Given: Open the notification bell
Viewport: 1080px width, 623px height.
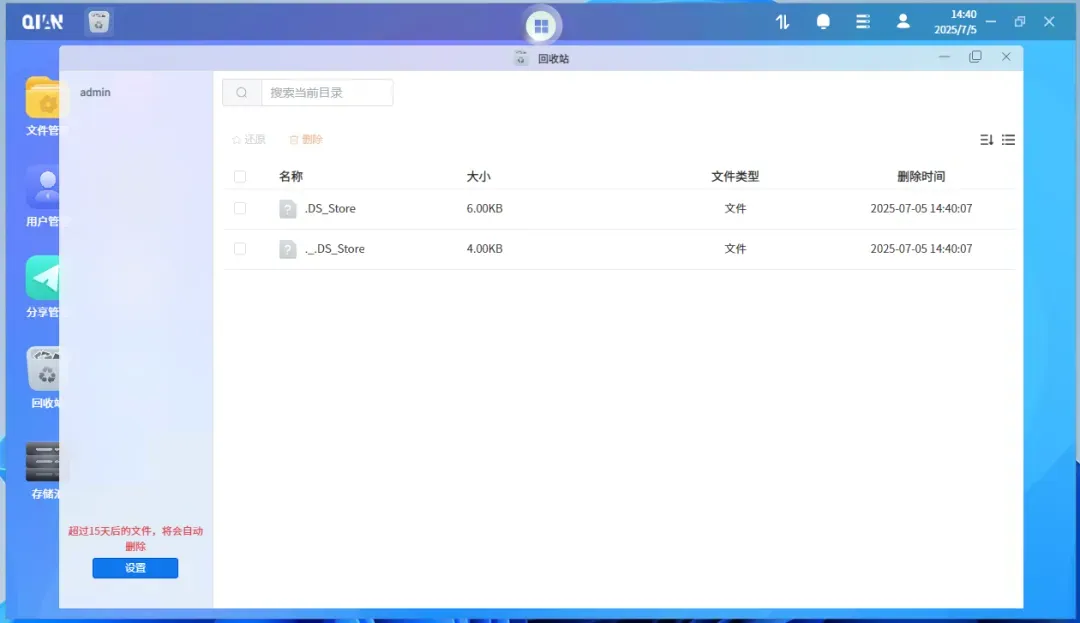Looking at the screenshot, I should pos(823,22).
